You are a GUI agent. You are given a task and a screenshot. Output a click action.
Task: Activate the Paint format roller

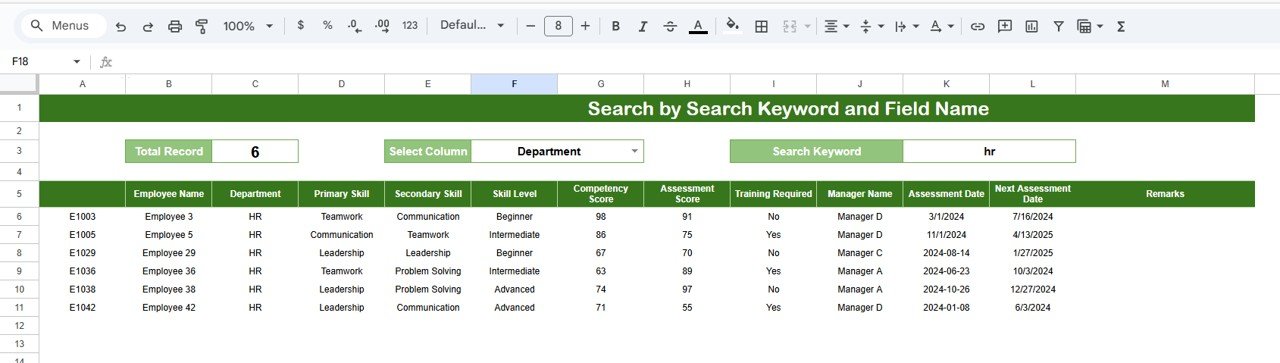202,26
